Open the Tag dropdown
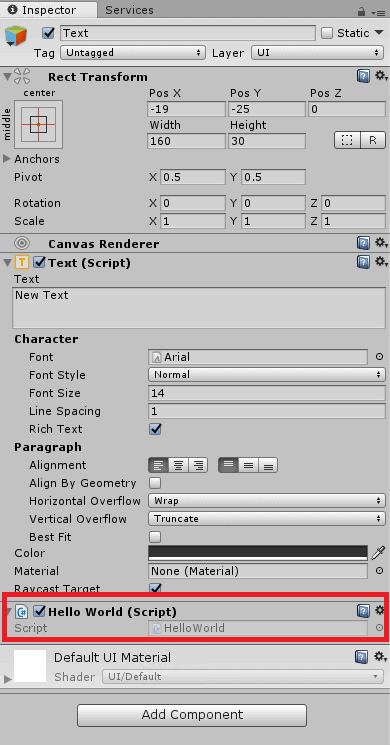390x745 pixels. pyautogui.click(x=133, y=53)
